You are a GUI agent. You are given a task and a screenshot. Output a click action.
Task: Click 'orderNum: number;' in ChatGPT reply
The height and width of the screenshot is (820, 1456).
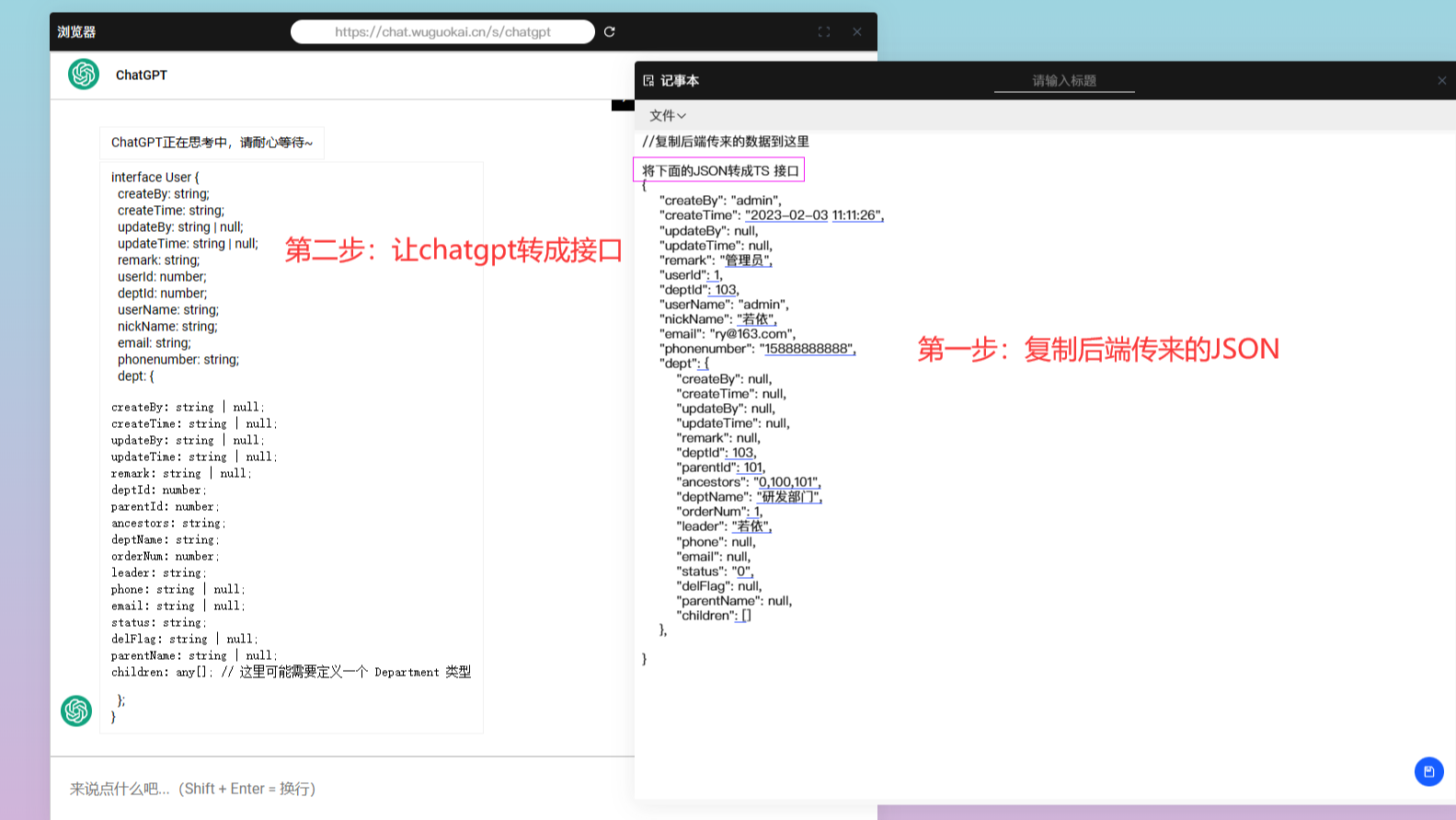coord(166,556)
